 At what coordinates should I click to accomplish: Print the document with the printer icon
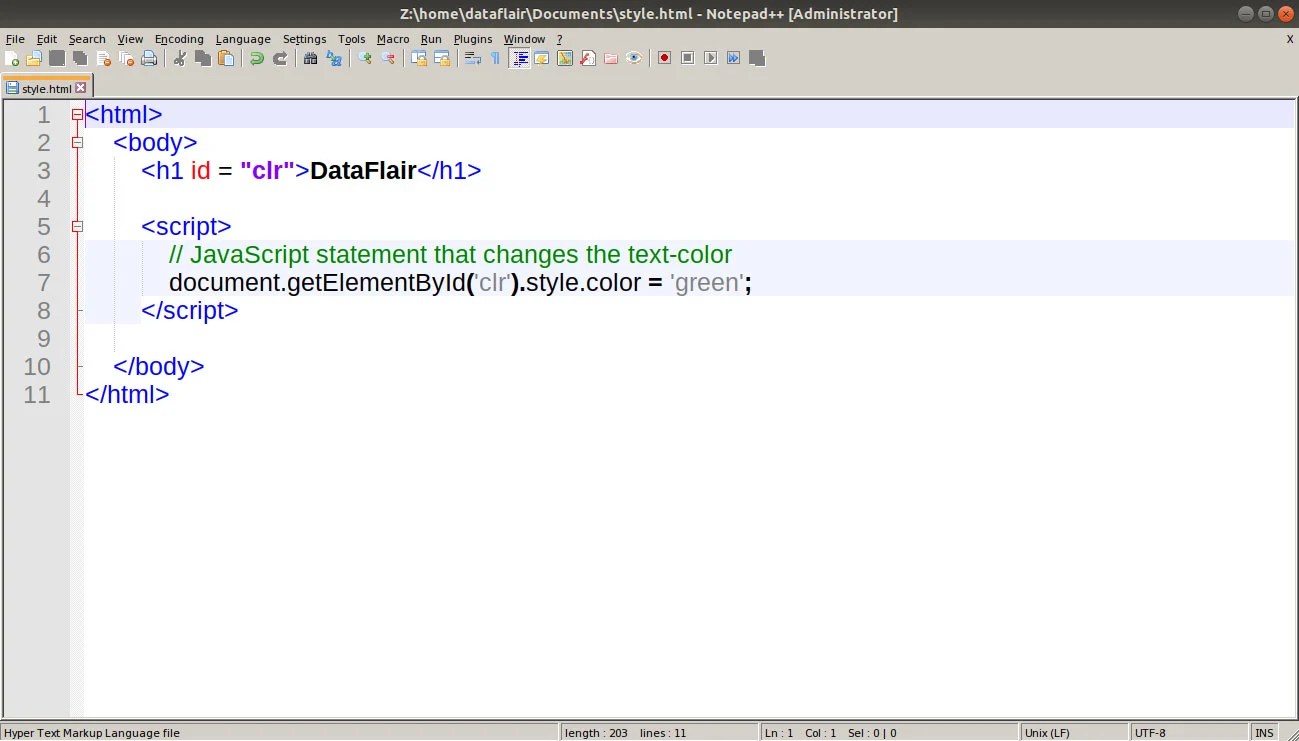(149, 58)
